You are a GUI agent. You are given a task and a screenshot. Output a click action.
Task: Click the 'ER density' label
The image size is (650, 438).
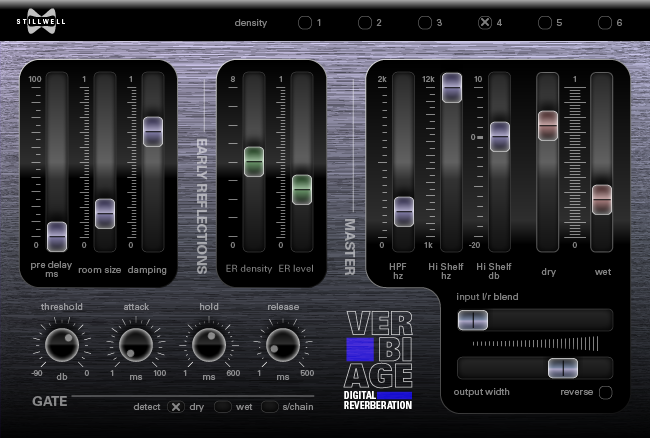(249, 269)
